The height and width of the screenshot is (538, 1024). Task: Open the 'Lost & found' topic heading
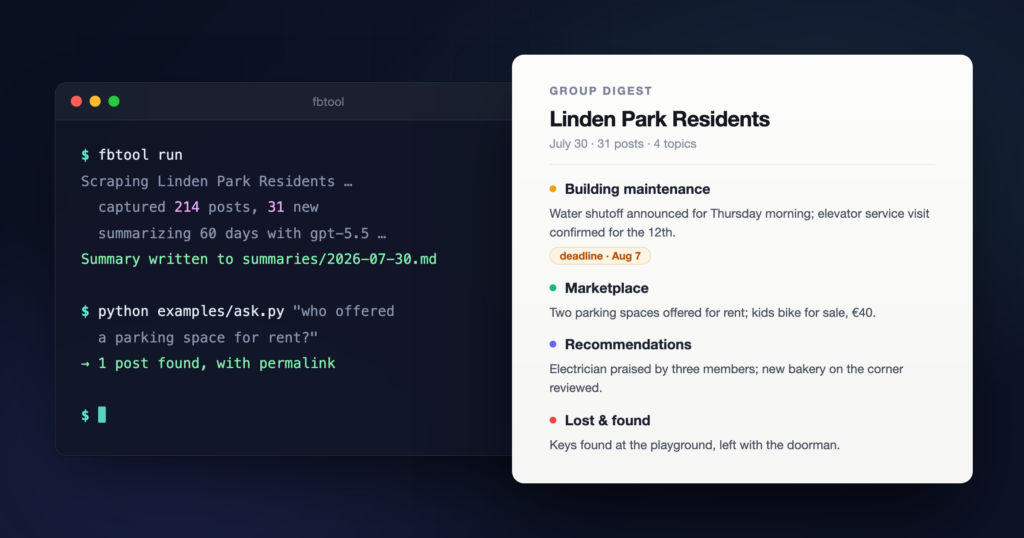pos(607,420)
